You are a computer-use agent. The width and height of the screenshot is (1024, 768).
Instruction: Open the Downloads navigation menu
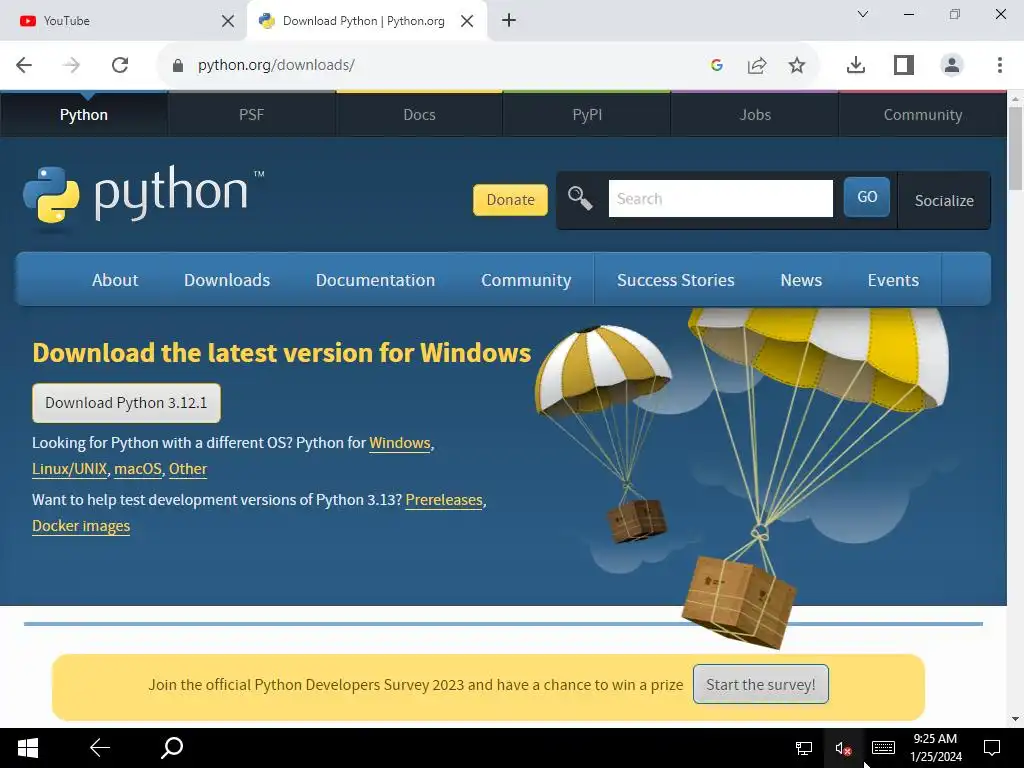pyautogui.click(x=227, y=280)
